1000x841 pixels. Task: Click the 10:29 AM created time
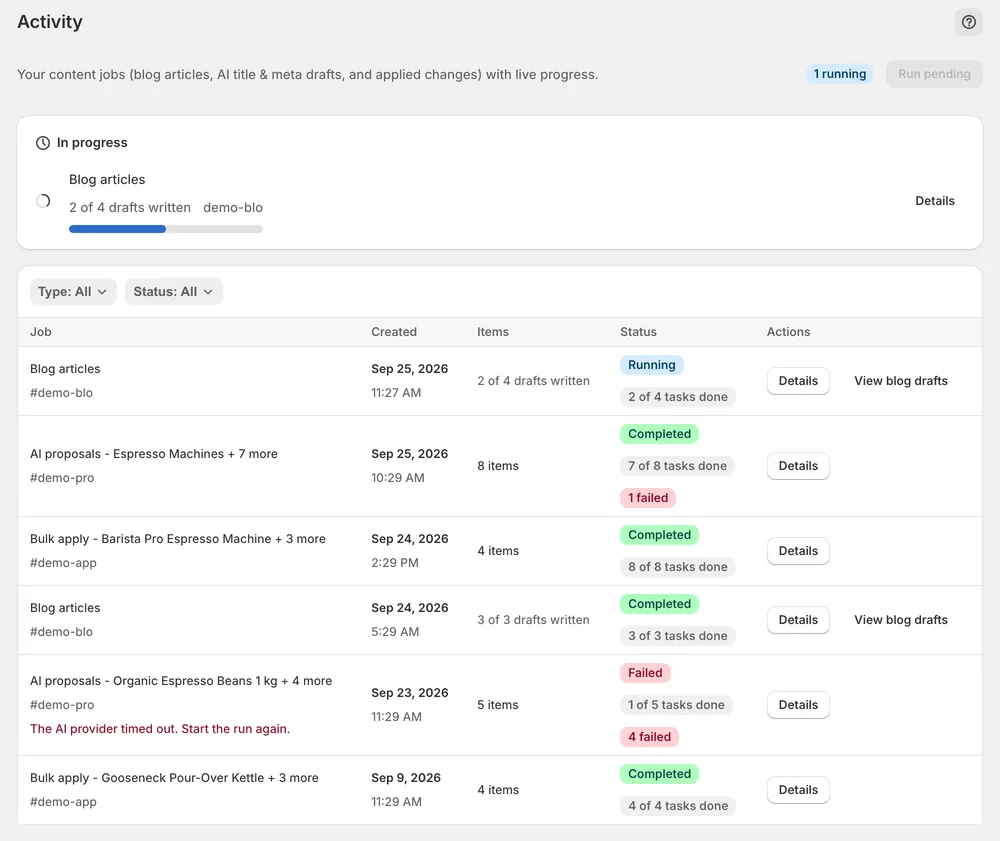398,478
